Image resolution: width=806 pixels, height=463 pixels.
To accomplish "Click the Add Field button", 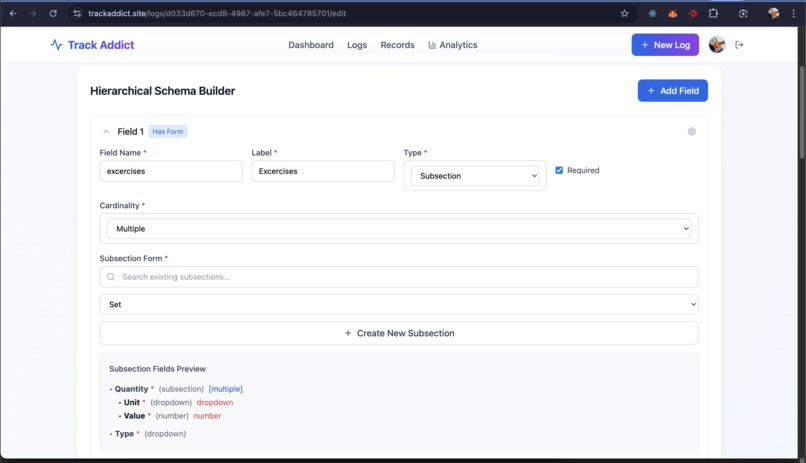I will click(x=672, y=90).
